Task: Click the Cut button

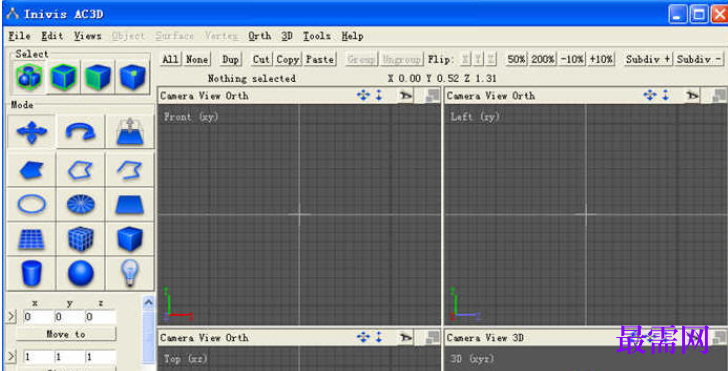Action: click(261, 59)
